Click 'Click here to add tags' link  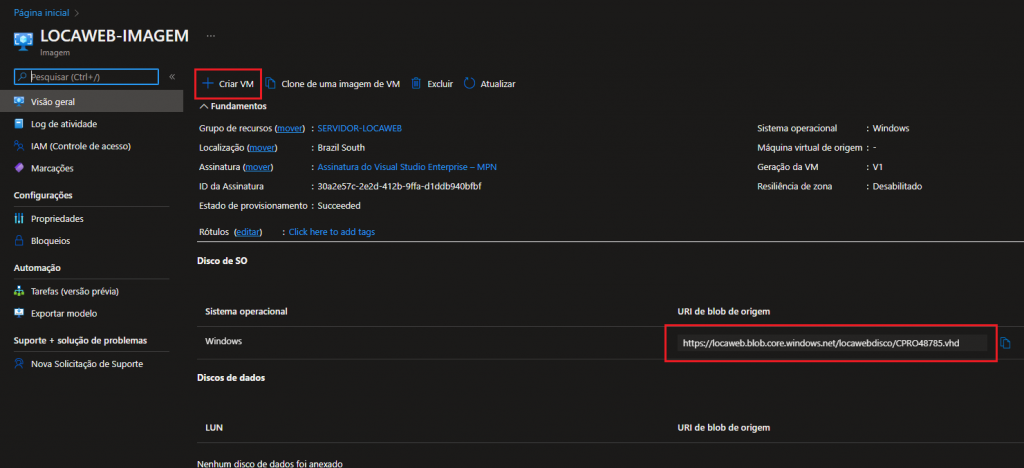pos(331,232)
